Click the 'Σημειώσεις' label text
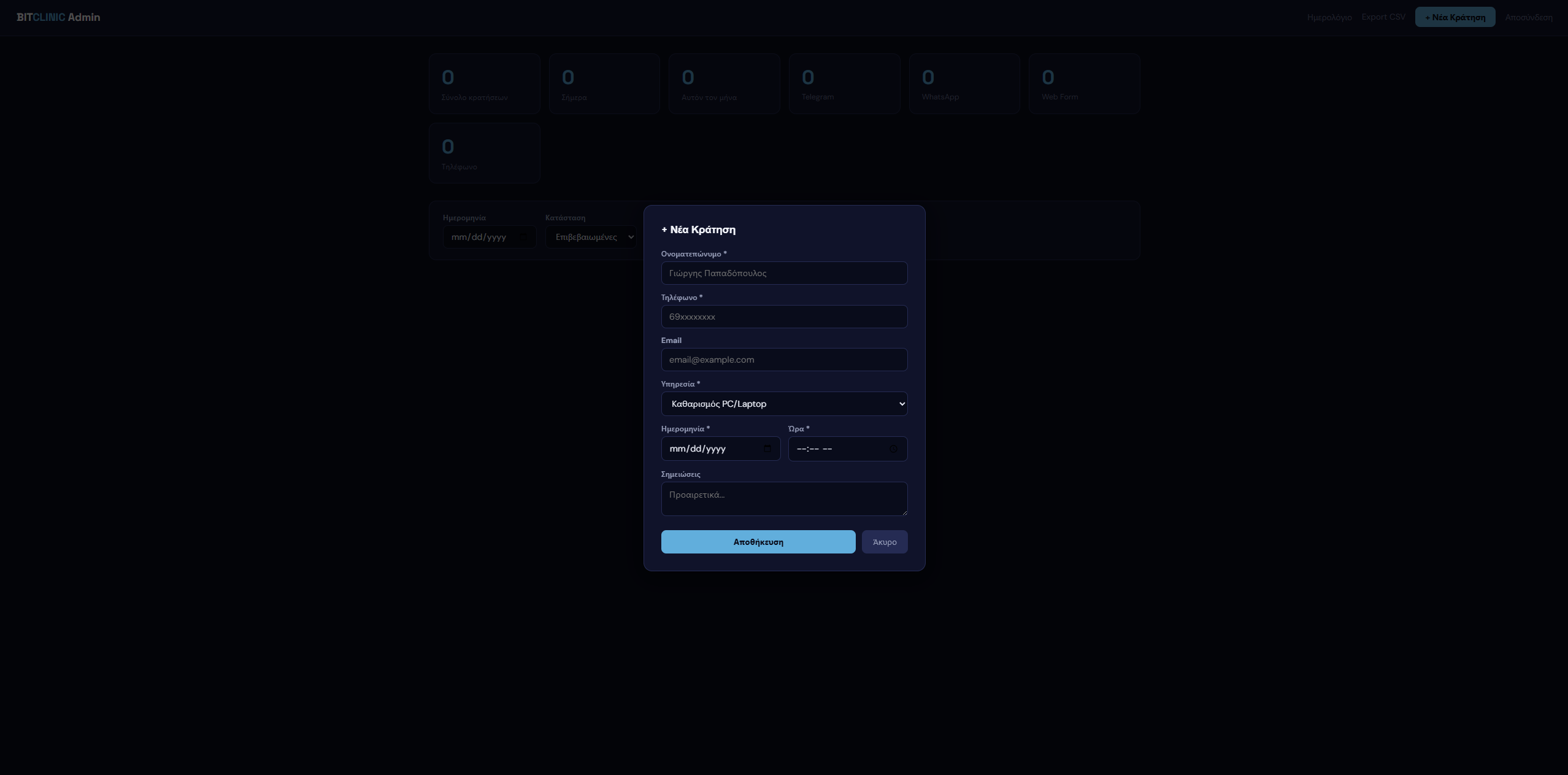1568x775 pixels. [680, 474]
